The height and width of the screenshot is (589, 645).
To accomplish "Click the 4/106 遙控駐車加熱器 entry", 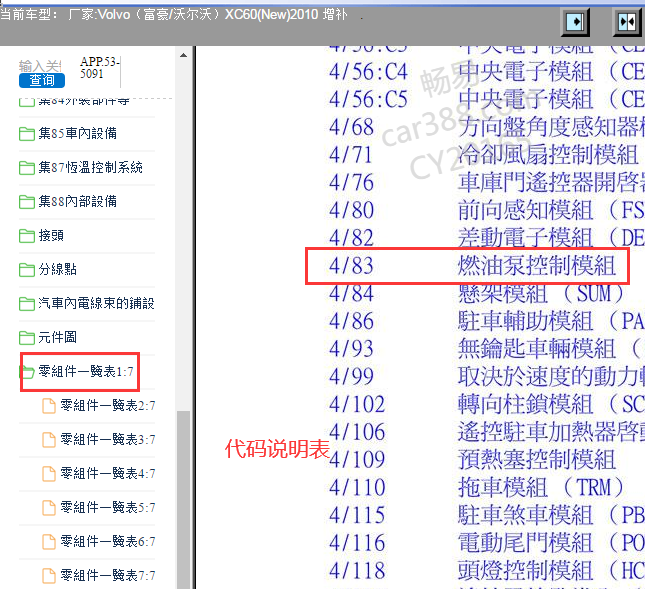I will [487, 432].
